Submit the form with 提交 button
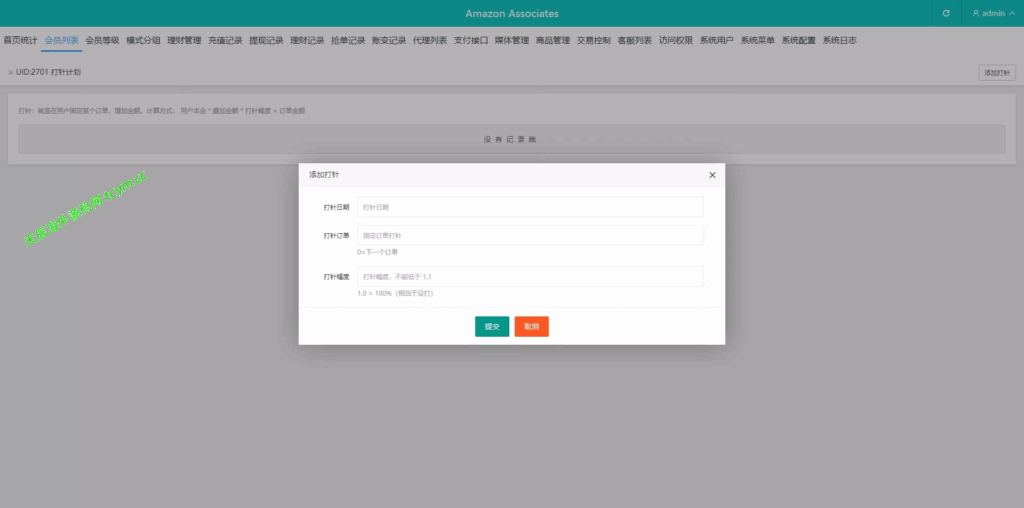This screenshot has width=1024, height=508. (x=492, y=326)
